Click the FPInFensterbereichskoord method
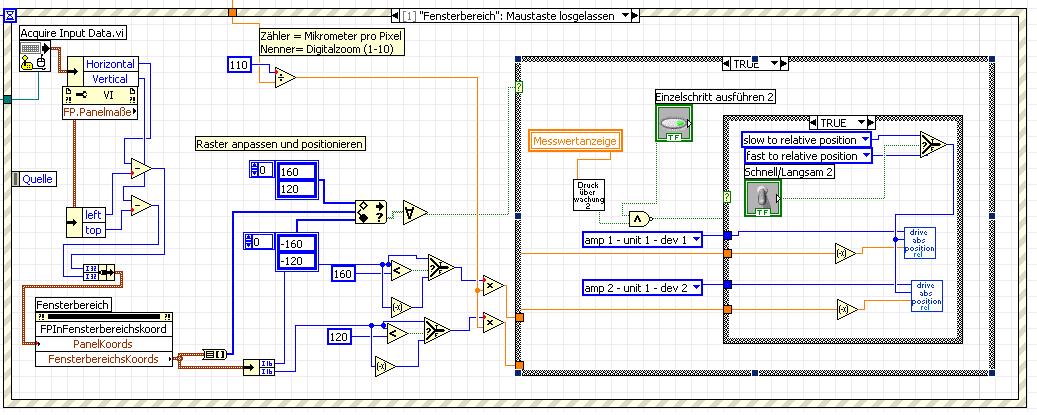The width and height of the screenshot is (1037, 415). (x=104, y=329)
